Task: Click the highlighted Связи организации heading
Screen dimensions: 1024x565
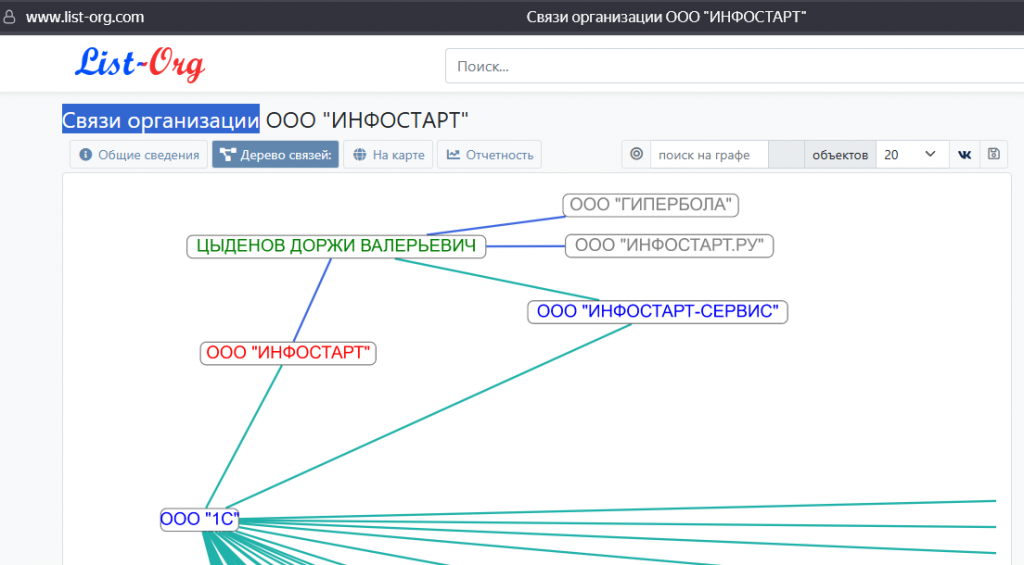Action: [161, 120]
